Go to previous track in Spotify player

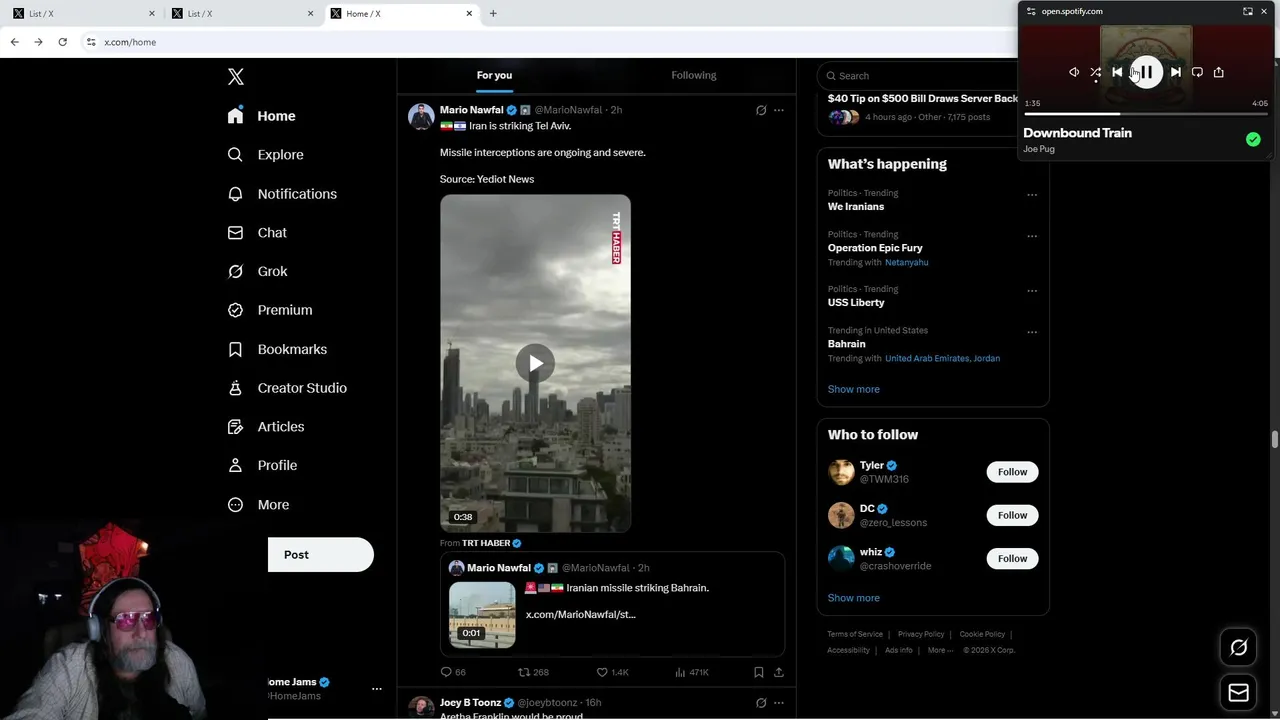[x=1117, y=72]
